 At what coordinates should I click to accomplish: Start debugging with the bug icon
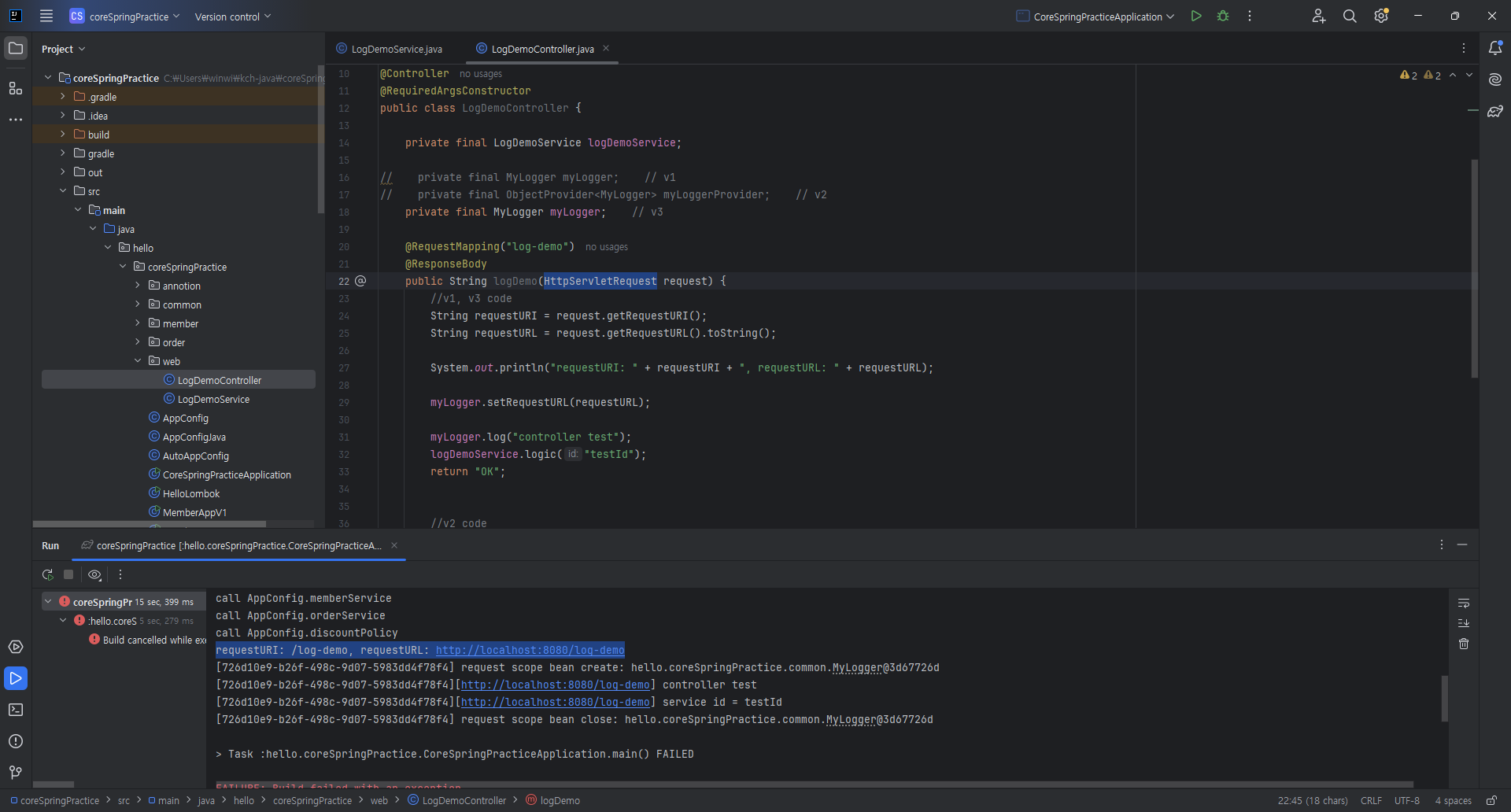click(x=1223, y=16)
